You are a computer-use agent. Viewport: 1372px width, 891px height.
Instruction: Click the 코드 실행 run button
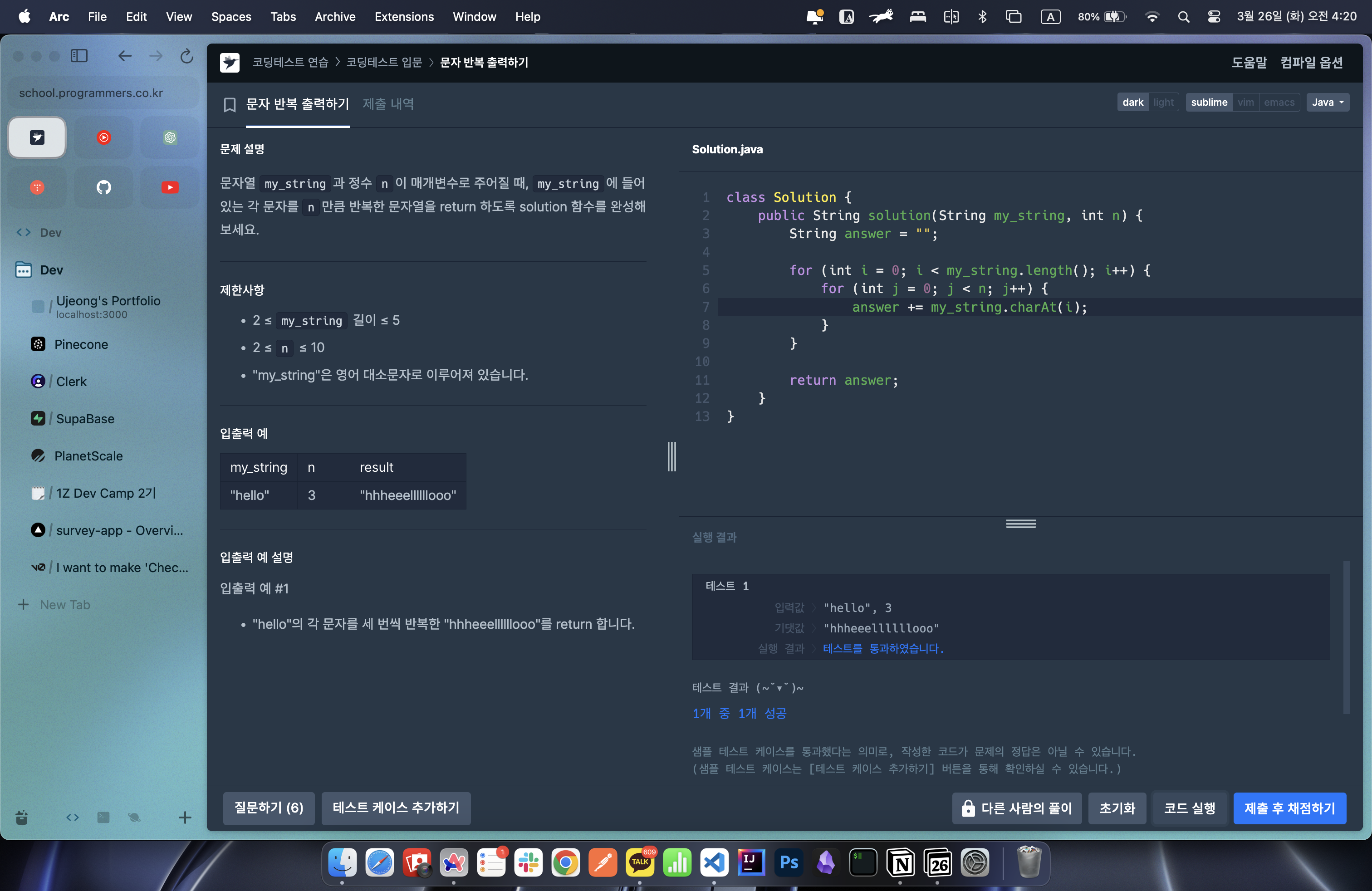[x=1189, y=808]
